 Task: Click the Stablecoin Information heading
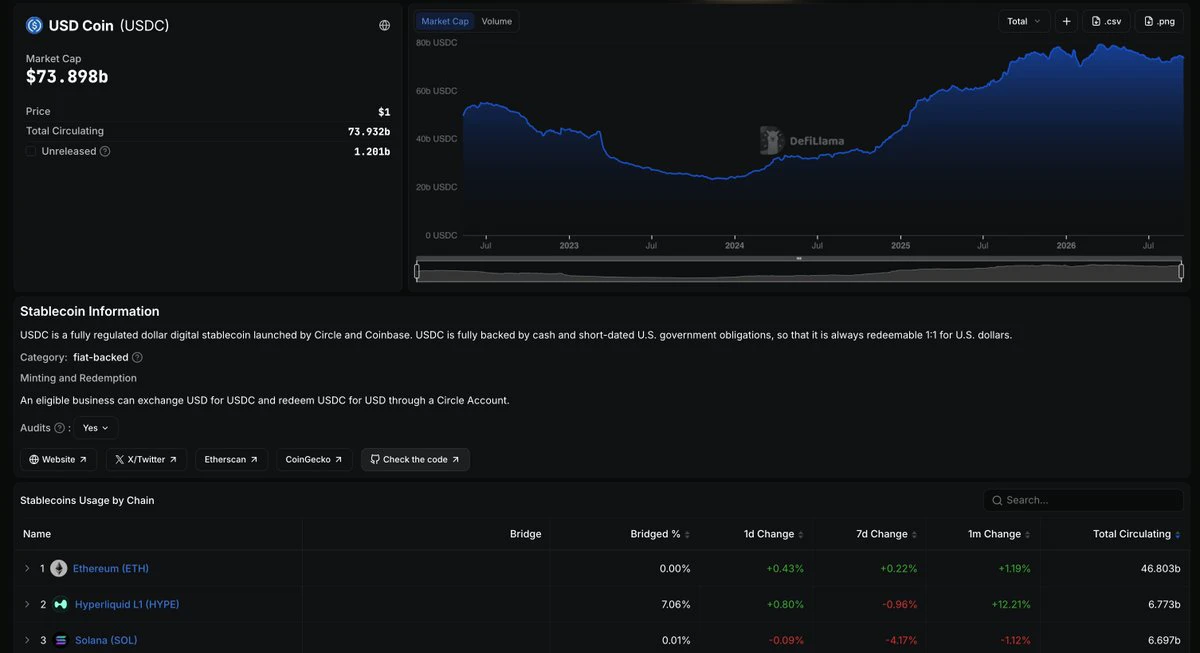(x=90, y=311)
